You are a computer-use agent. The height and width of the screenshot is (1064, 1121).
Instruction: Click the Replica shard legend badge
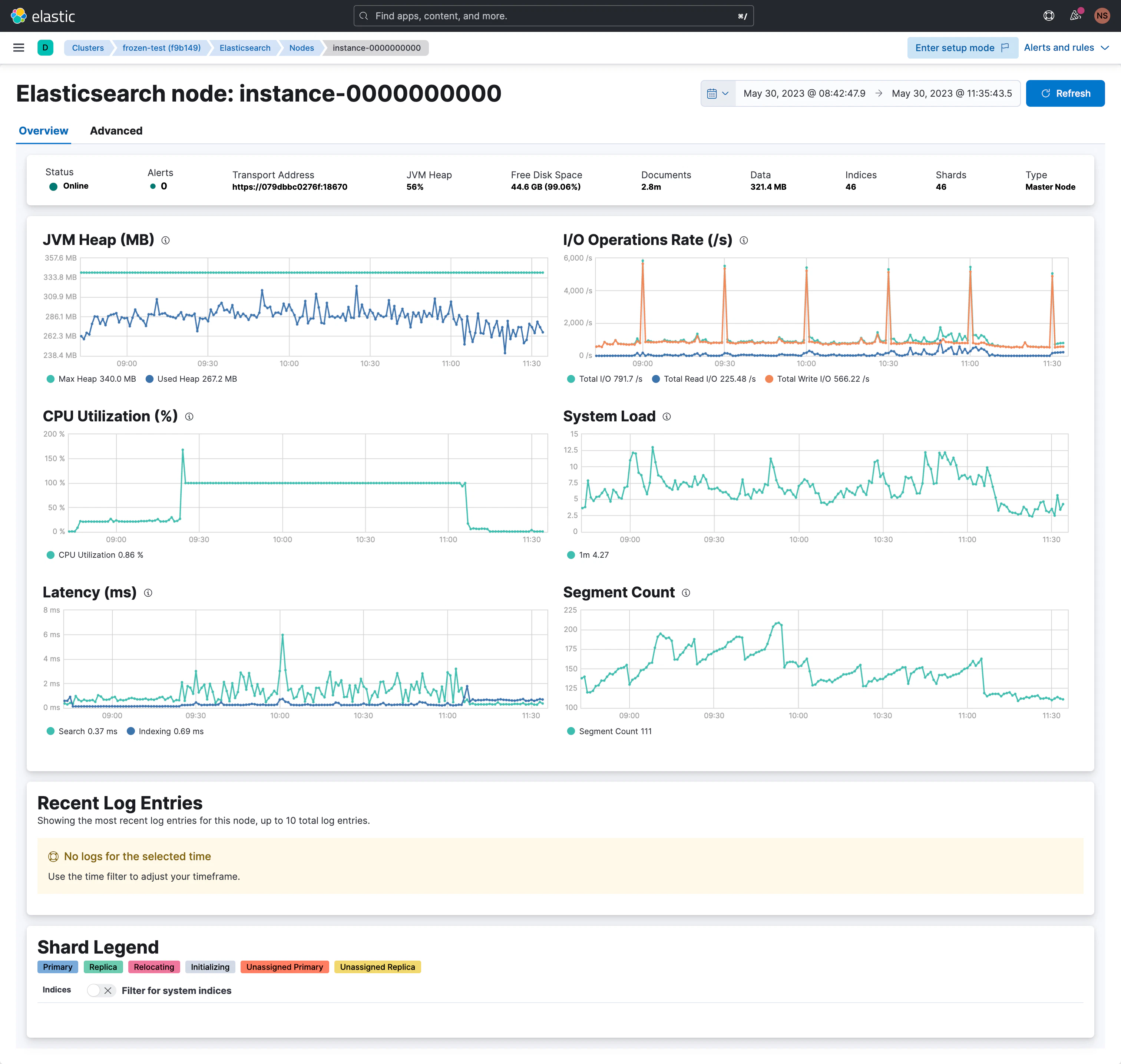[x=103, y=968]
